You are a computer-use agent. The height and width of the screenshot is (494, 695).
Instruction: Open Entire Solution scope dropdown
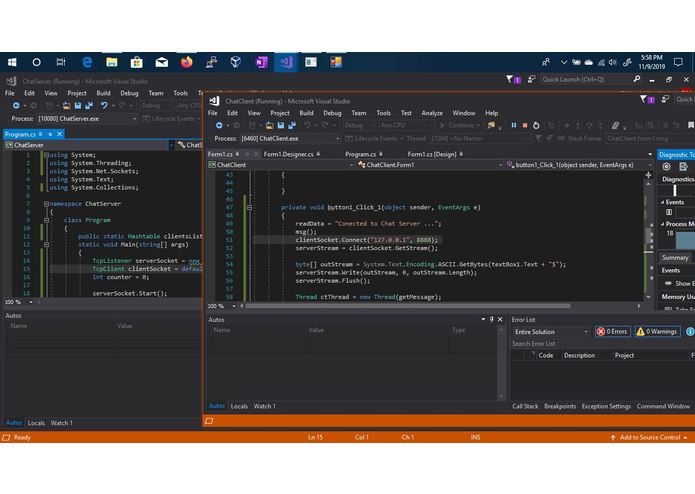click(x=586, y=332)
